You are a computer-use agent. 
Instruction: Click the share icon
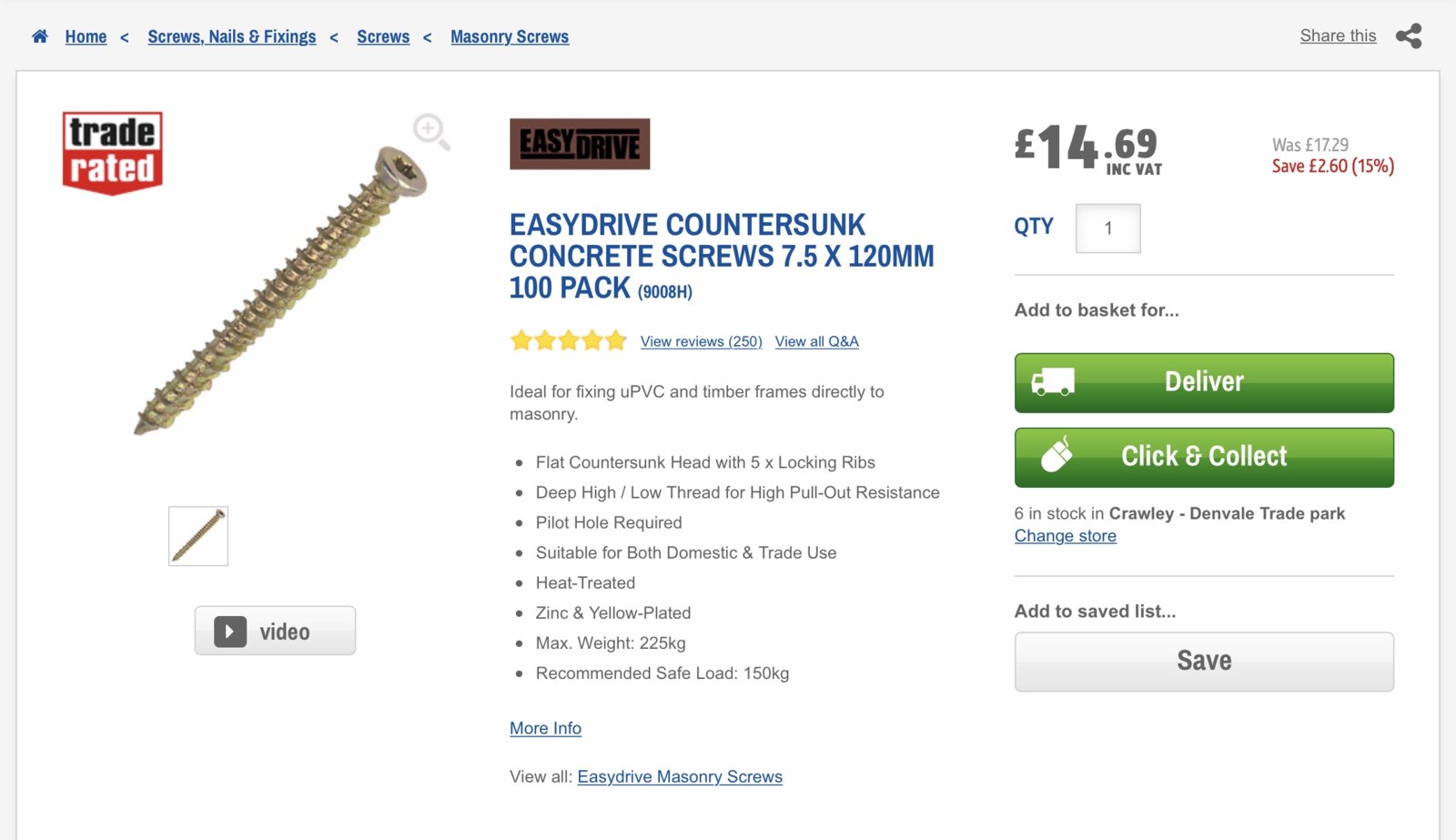pyautogui.click(x=1409, y=36)
